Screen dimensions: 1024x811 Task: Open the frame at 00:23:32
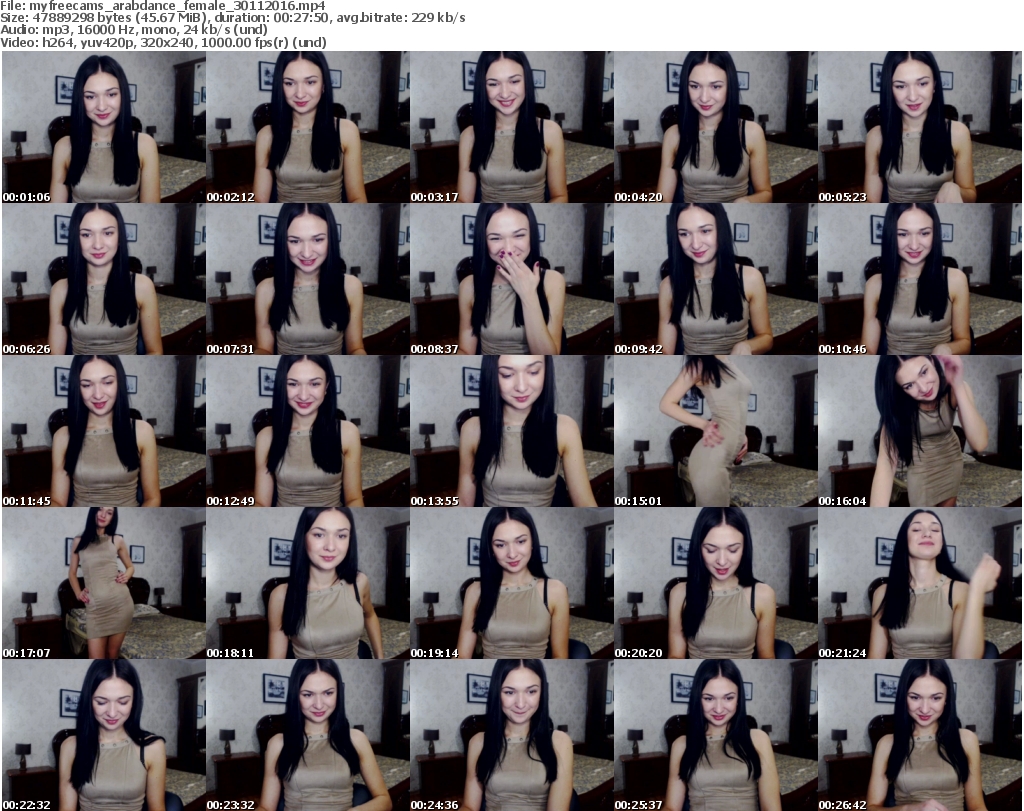[x=308, y=735]
